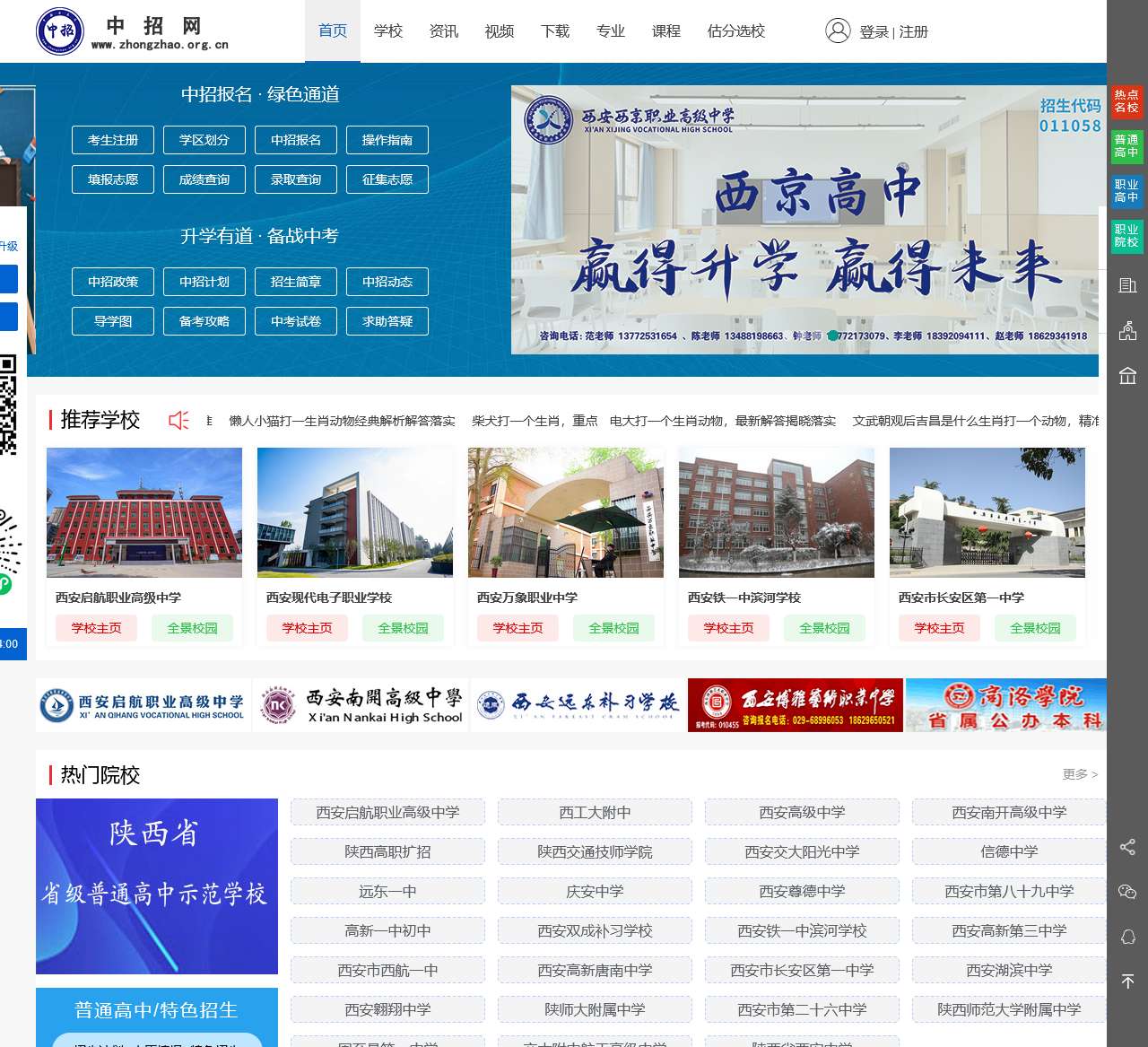1148x1047 pixels.
Task: Click 全景校园 under 西安铁一中滨河学校
Action: click(824, 628)
